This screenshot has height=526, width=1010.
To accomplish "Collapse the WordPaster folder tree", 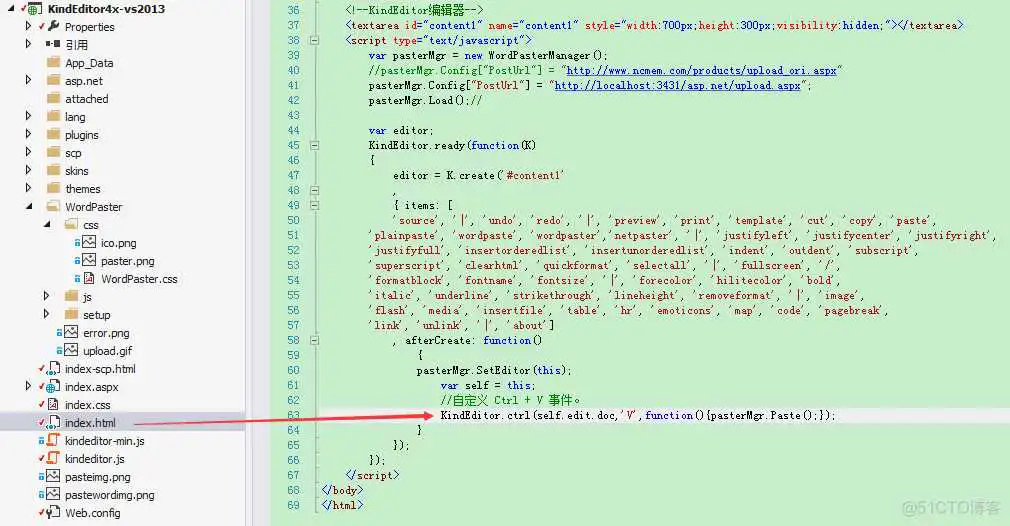I will (x=29, y=207).
